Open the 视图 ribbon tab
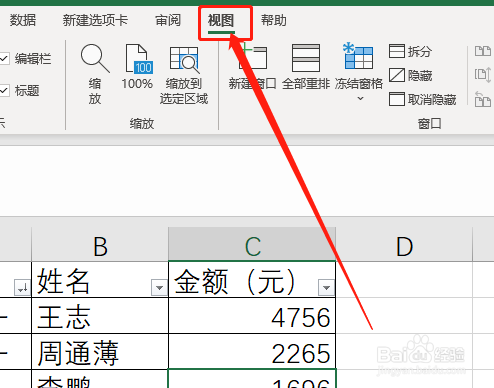 (221, 21)
